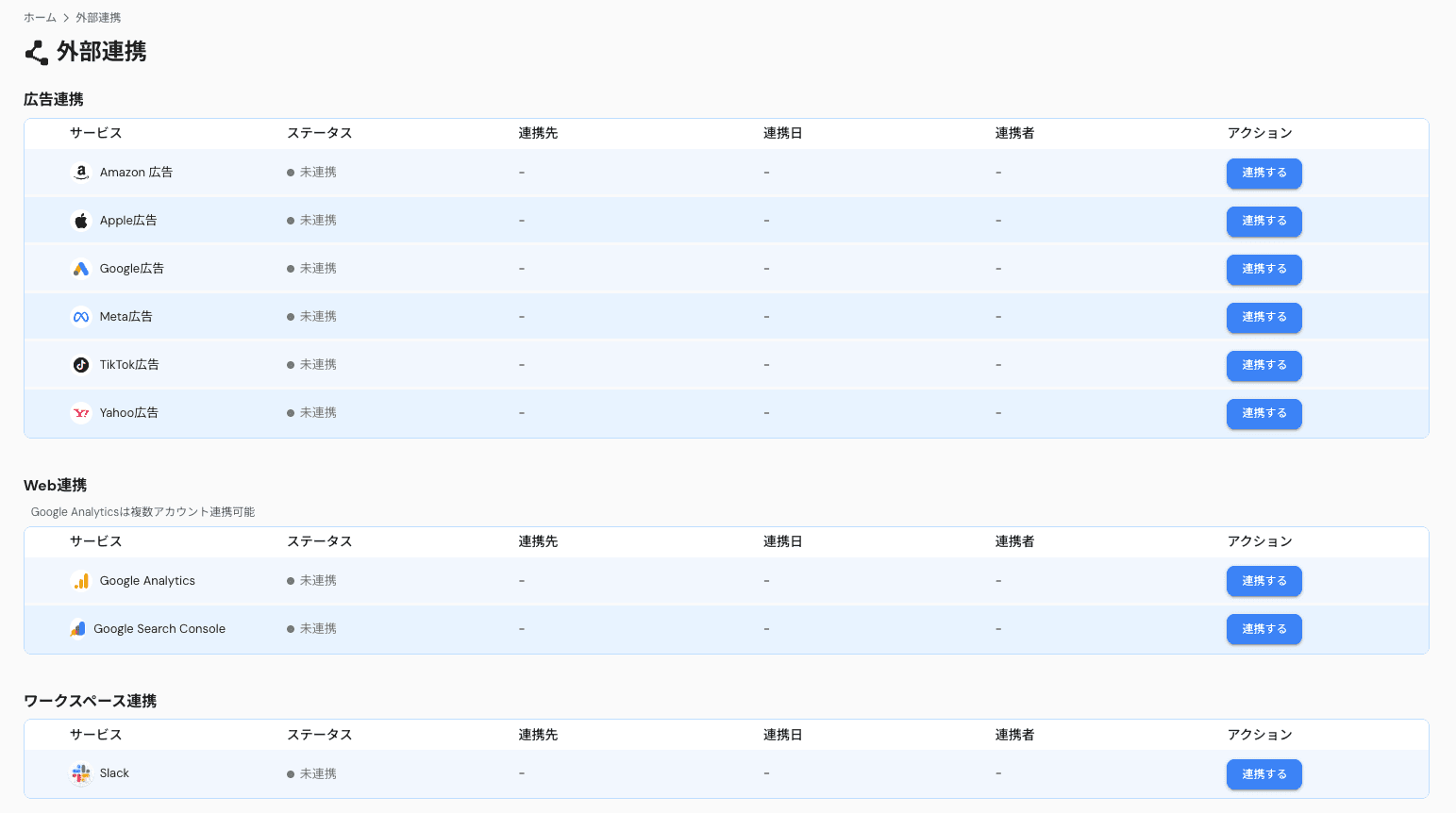Click 連携する for Slack
This screenshot has width=1456, height=813.
tap(1264, 773)
